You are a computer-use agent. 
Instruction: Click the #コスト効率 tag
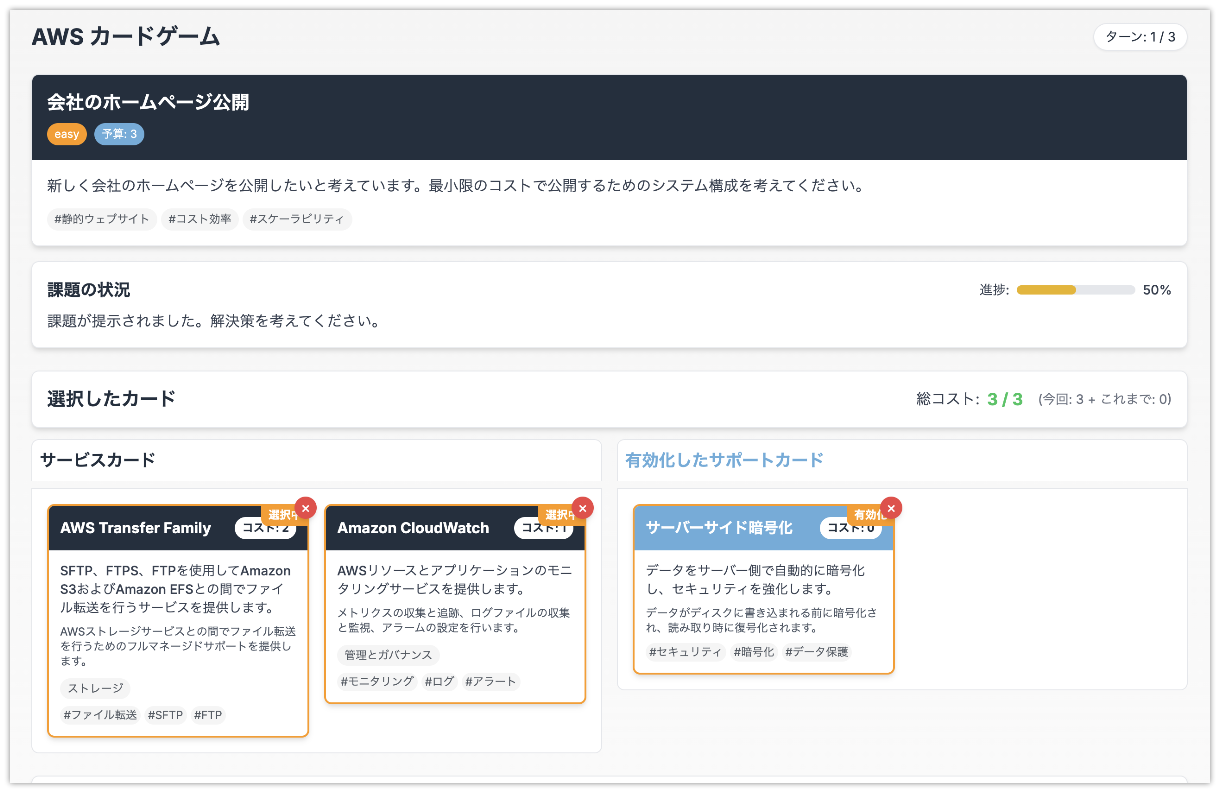(200, 219)
